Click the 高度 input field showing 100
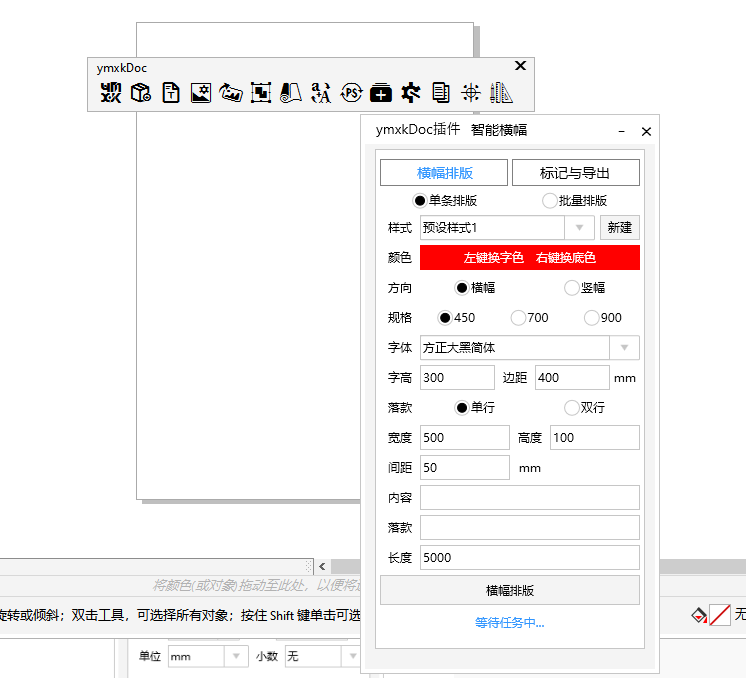 [595, 438]
